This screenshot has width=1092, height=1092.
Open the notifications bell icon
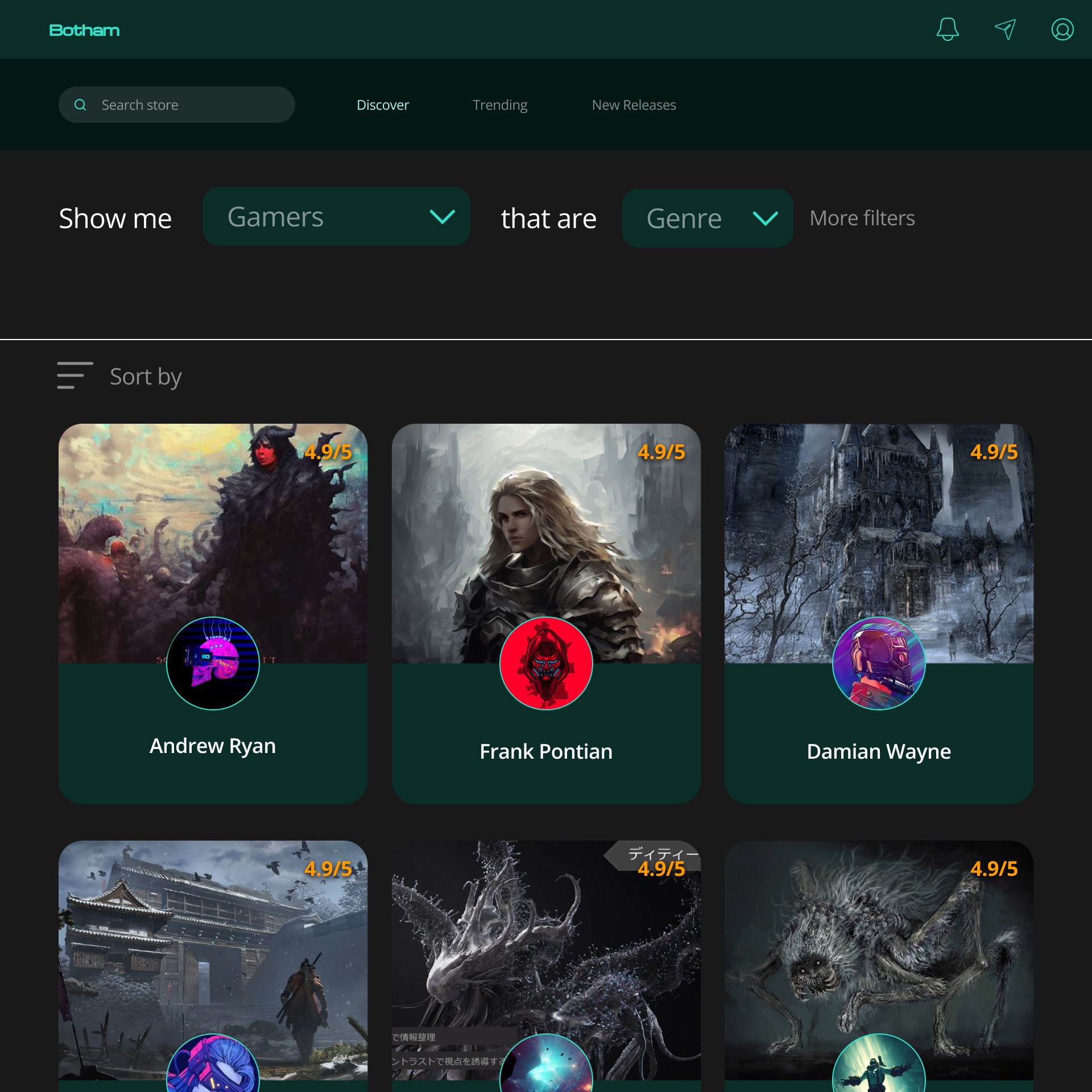(948, 29)
